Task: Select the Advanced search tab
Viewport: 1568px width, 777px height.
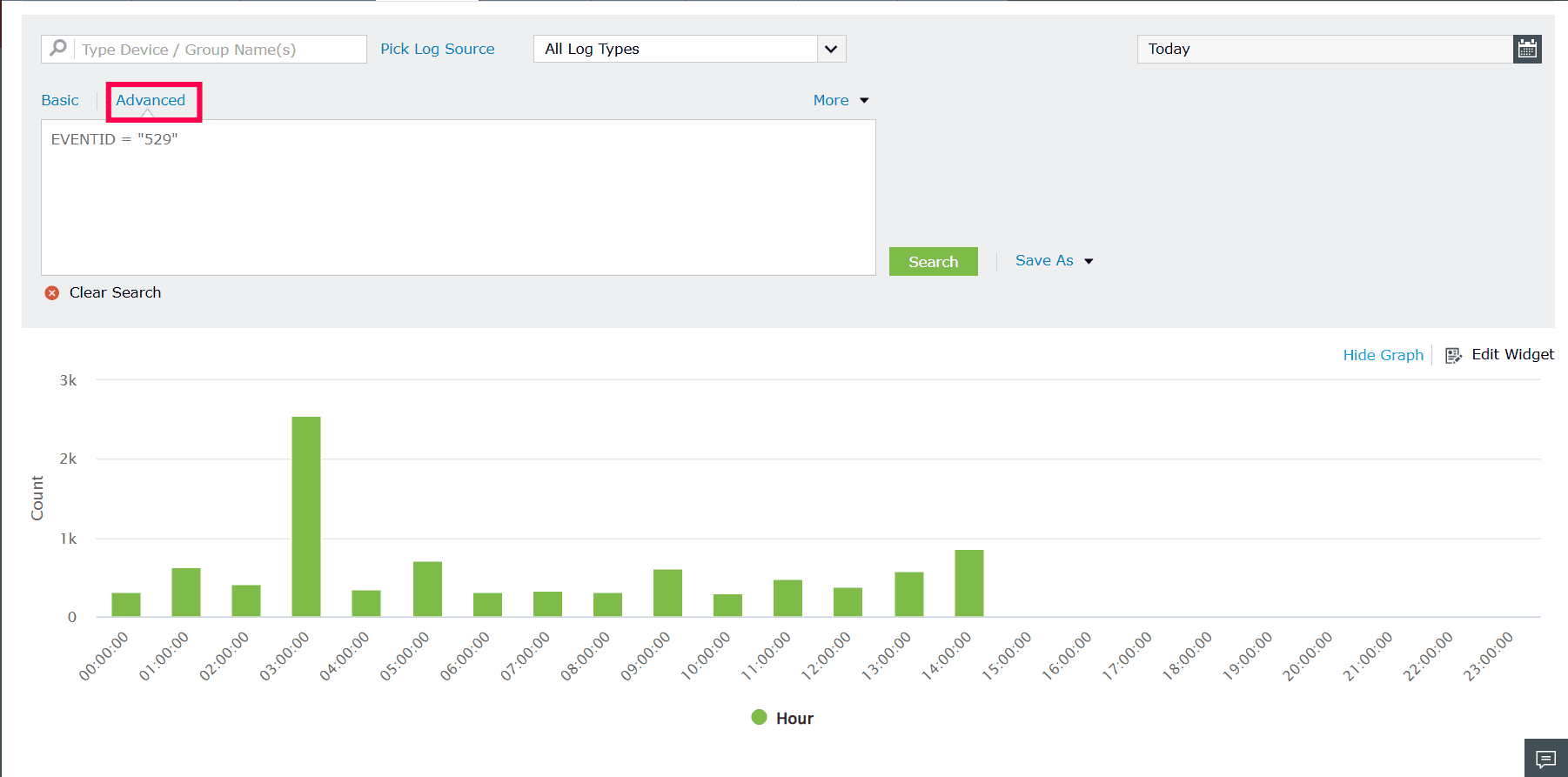Action: coord(151,100)
